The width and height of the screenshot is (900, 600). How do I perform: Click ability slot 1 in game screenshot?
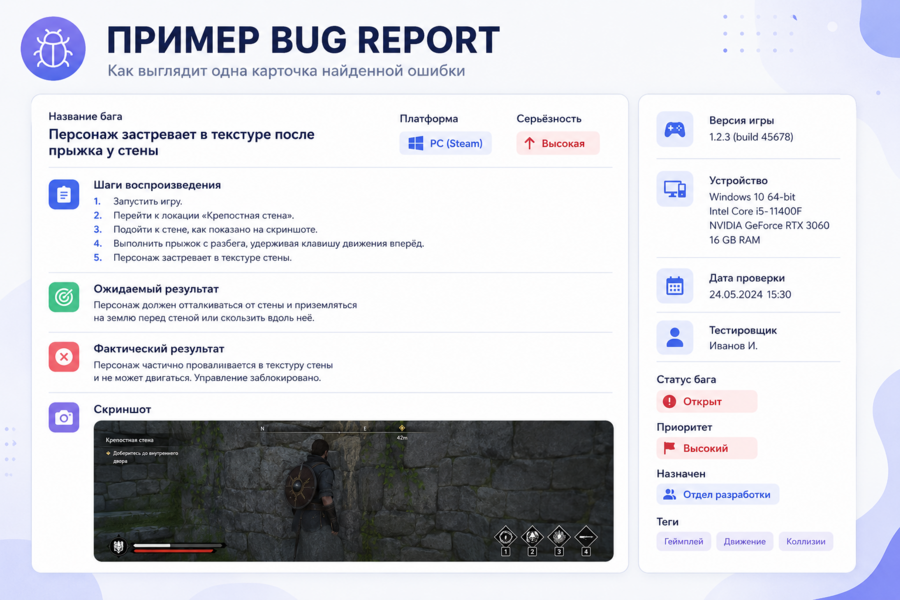(505, 541)
